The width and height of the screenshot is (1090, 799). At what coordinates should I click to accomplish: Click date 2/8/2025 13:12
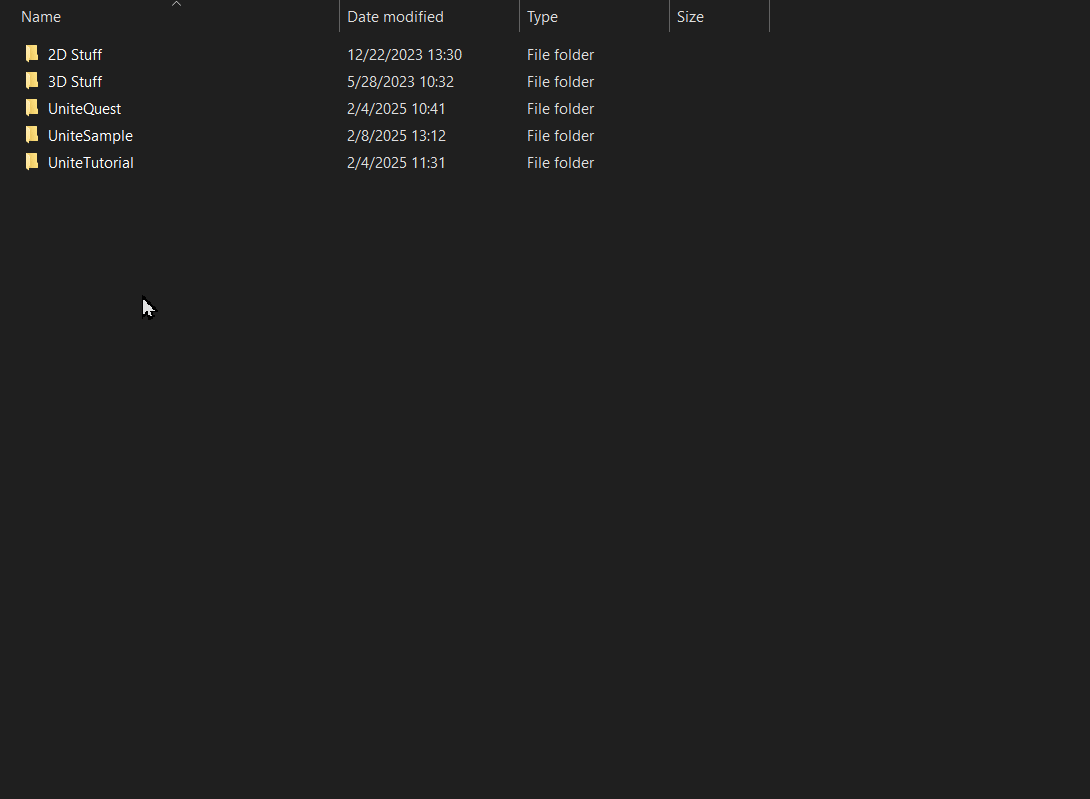396,136
